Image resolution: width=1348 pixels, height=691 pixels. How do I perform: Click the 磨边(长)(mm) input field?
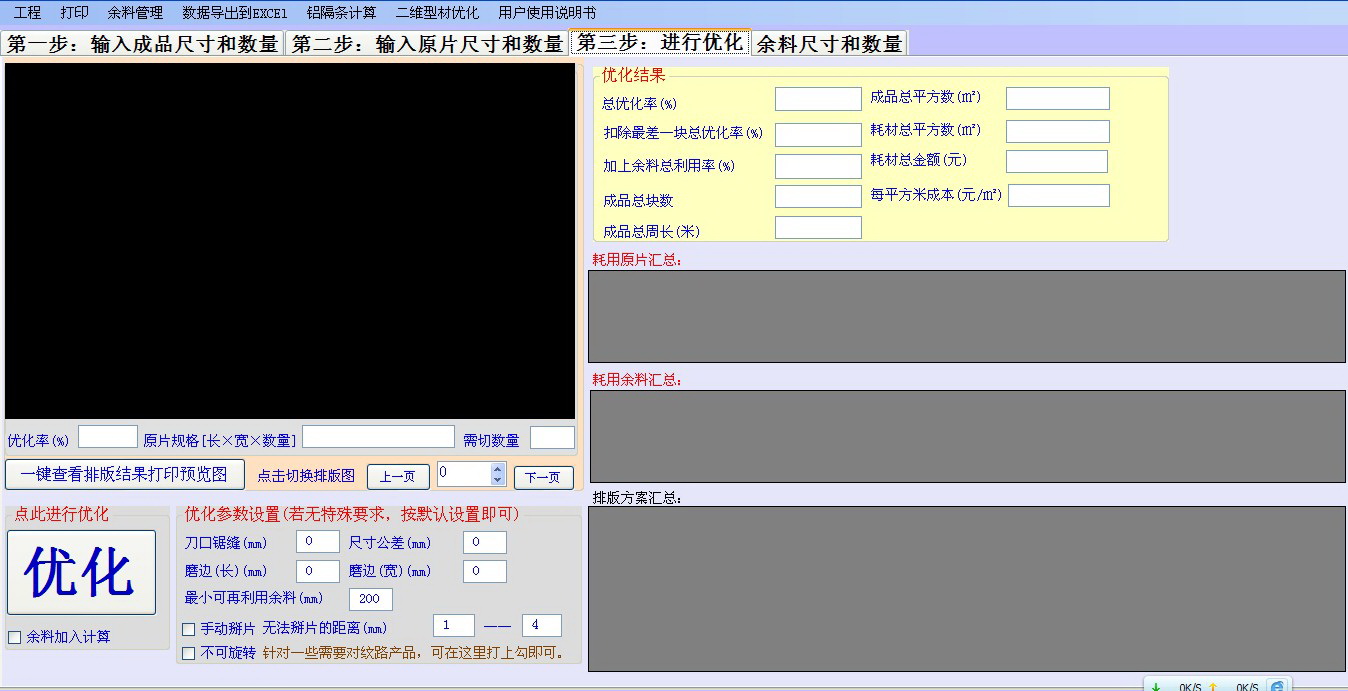tap(318, 571)
